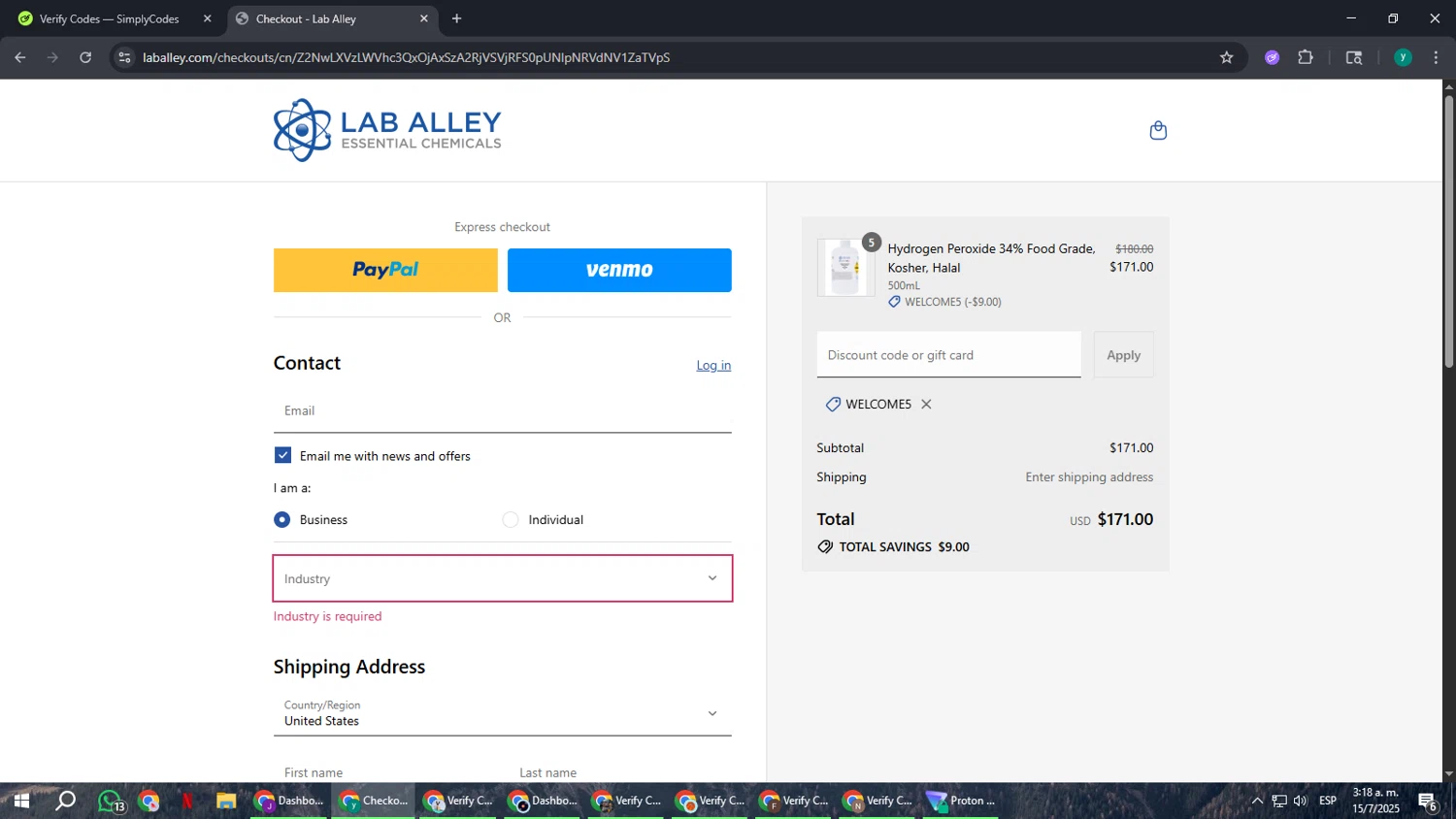
Task: Go back to the previous page
Action: pyautogui.click(x=20, y=57)
